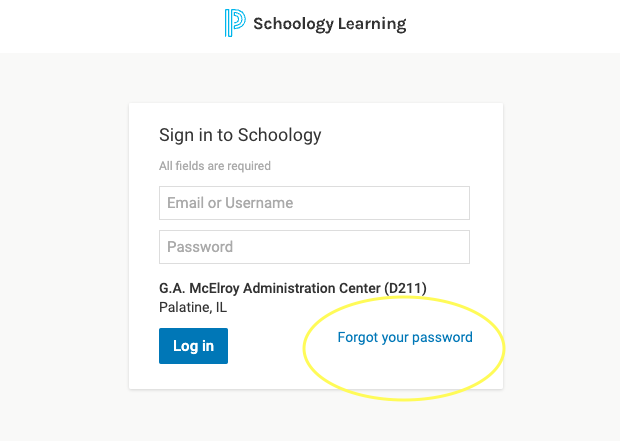Click the All fields are required note
Image resolution: width=620 pixels, height=441 pixels.
(x=215, y=166)
